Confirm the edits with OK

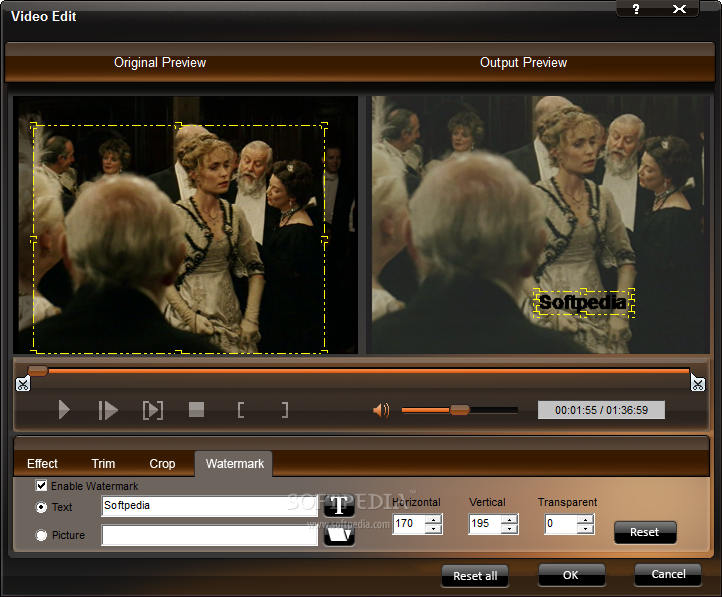click(571, 575)
